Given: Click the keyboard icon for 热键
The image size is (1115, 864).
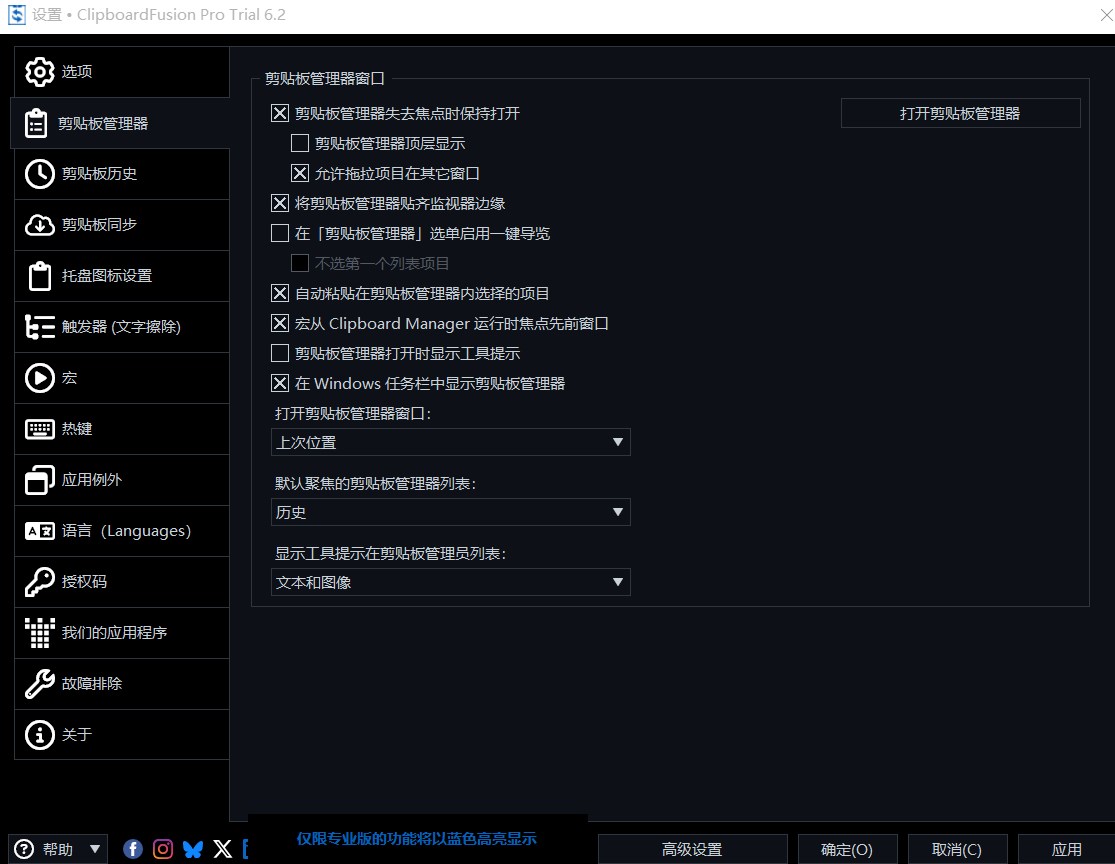Looking at the screenshot, I should click(x=40, y=429).
